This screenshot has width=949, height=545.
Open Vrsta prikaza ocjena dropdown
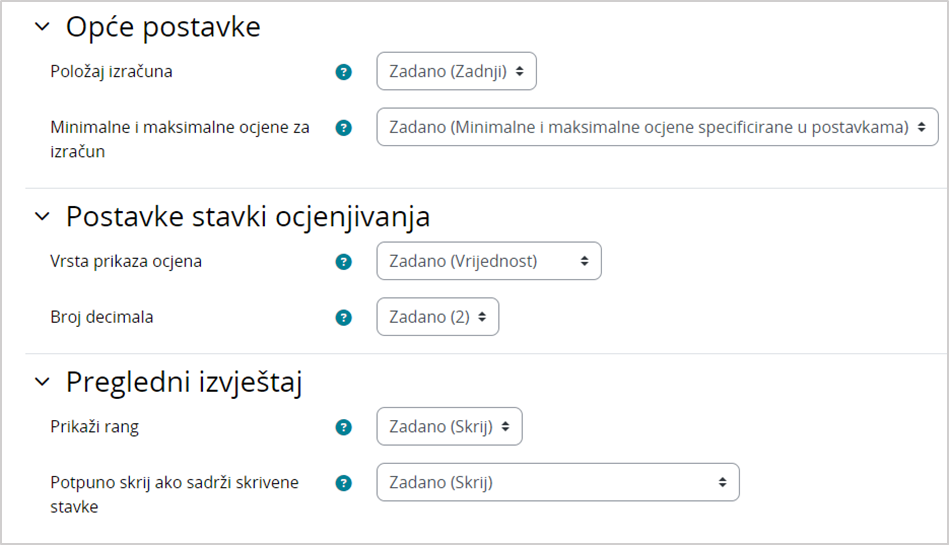coord(488,262)
